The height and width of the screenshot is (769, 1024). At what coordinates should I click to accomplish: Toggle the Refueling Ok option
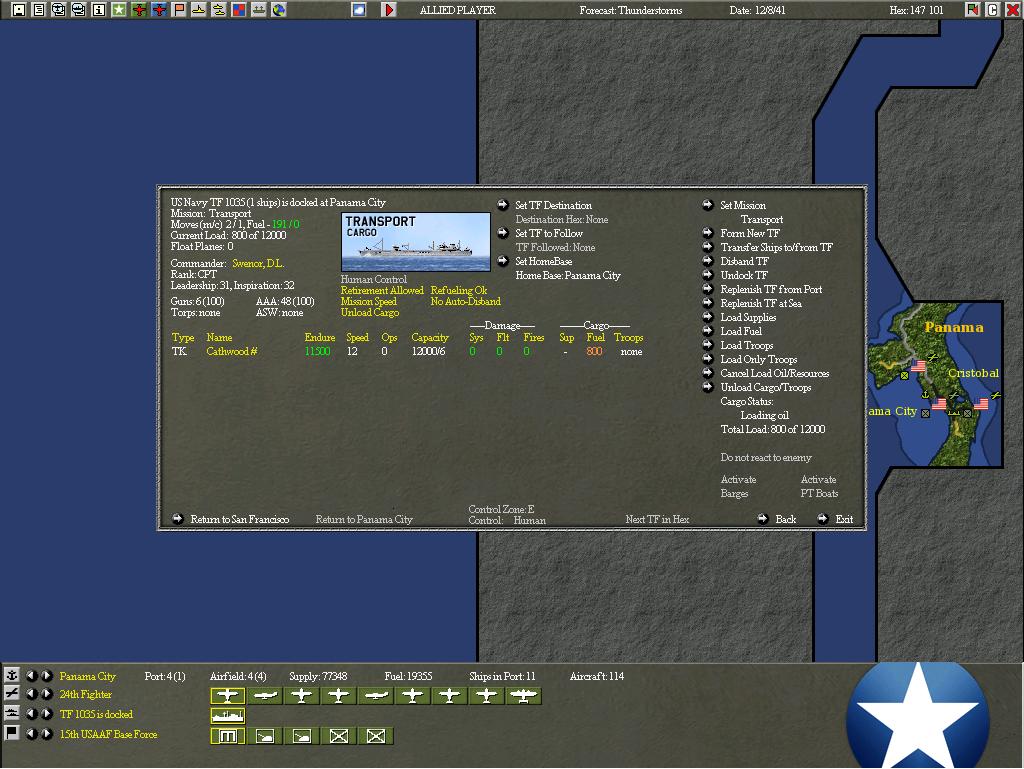[x=458, y=290]
